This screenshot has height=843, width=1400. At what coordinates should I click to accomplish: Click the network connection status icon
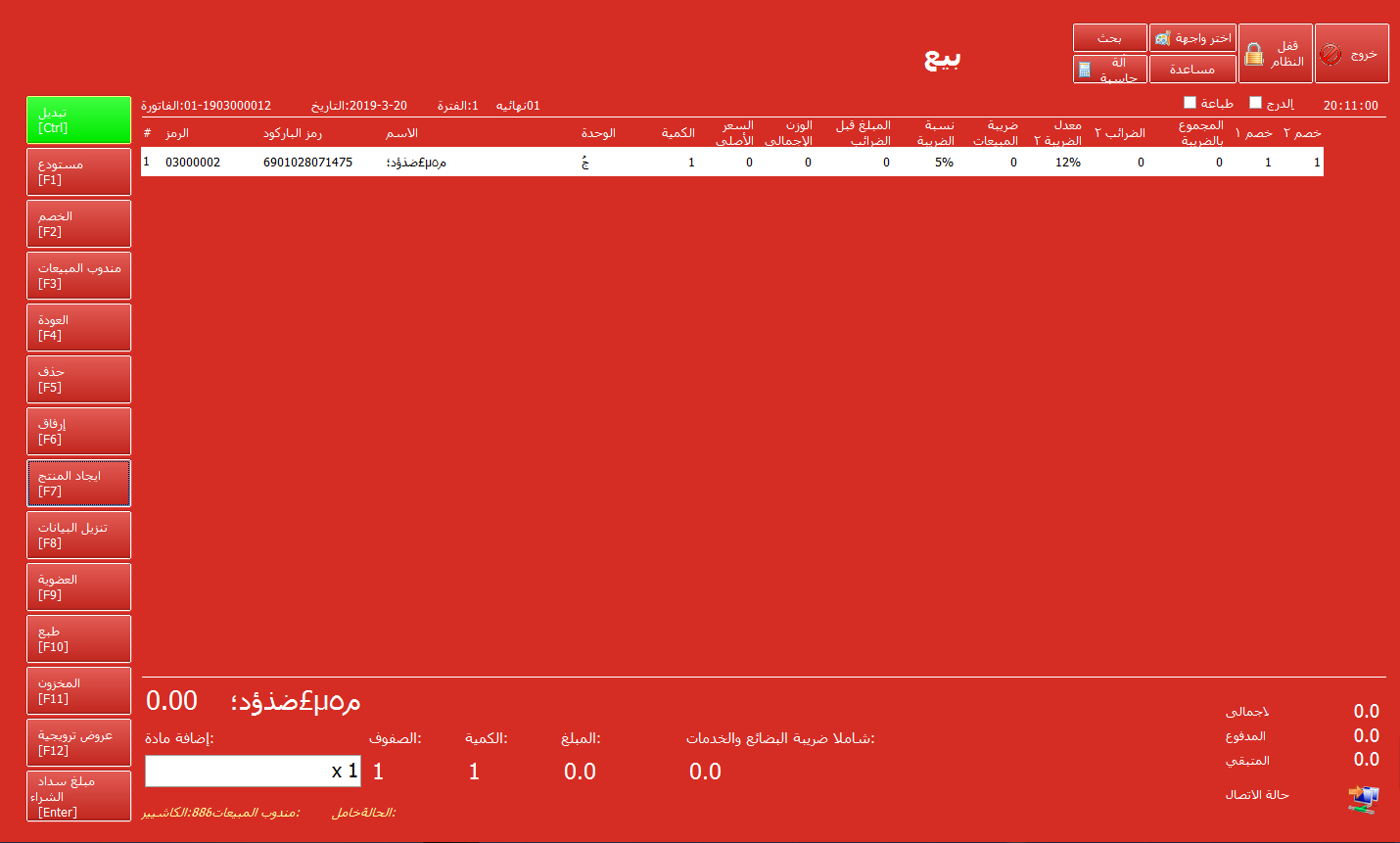pyautogui.click(x=1363, y=798)
